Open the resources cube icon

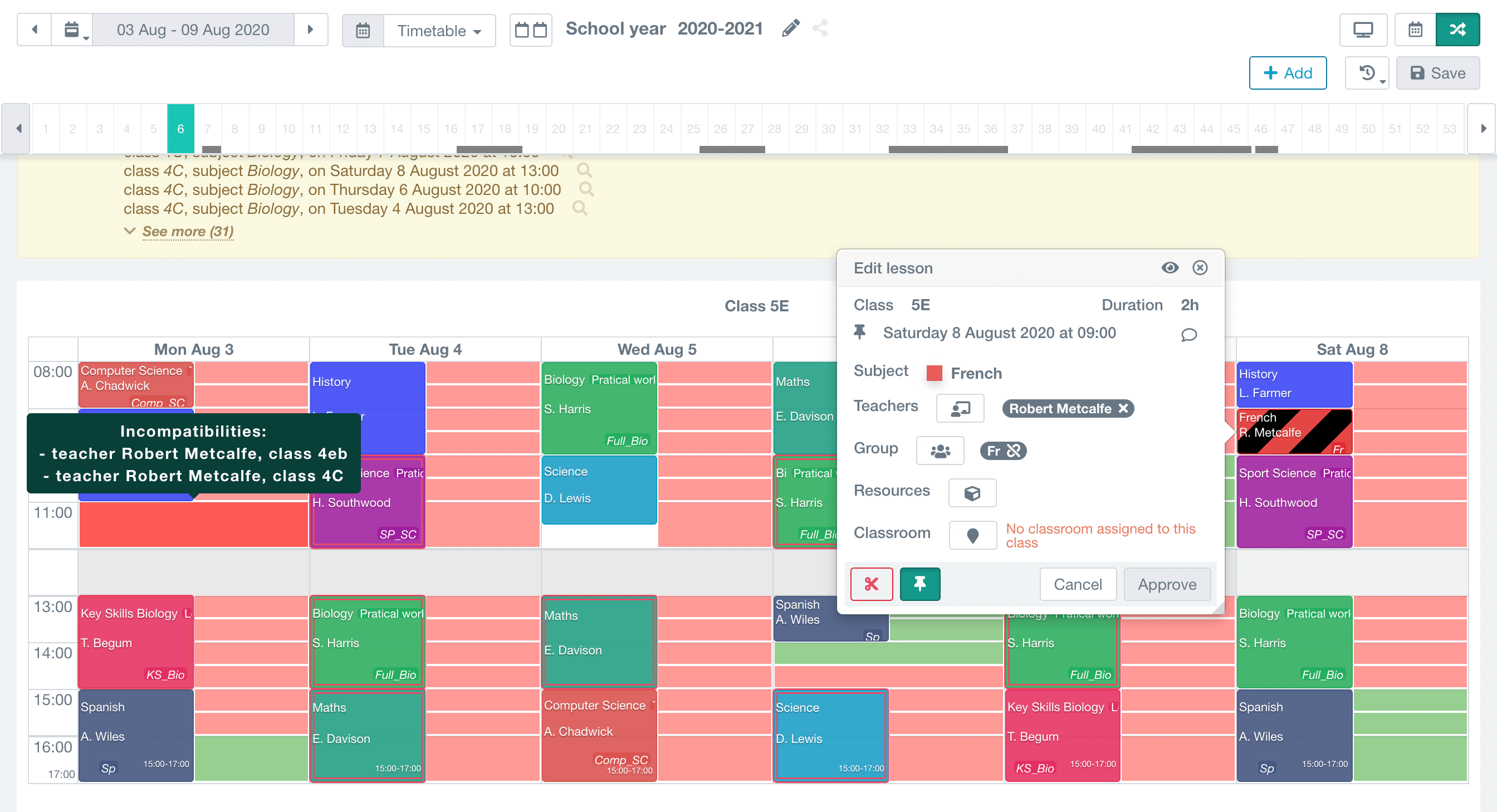point(972,493)
